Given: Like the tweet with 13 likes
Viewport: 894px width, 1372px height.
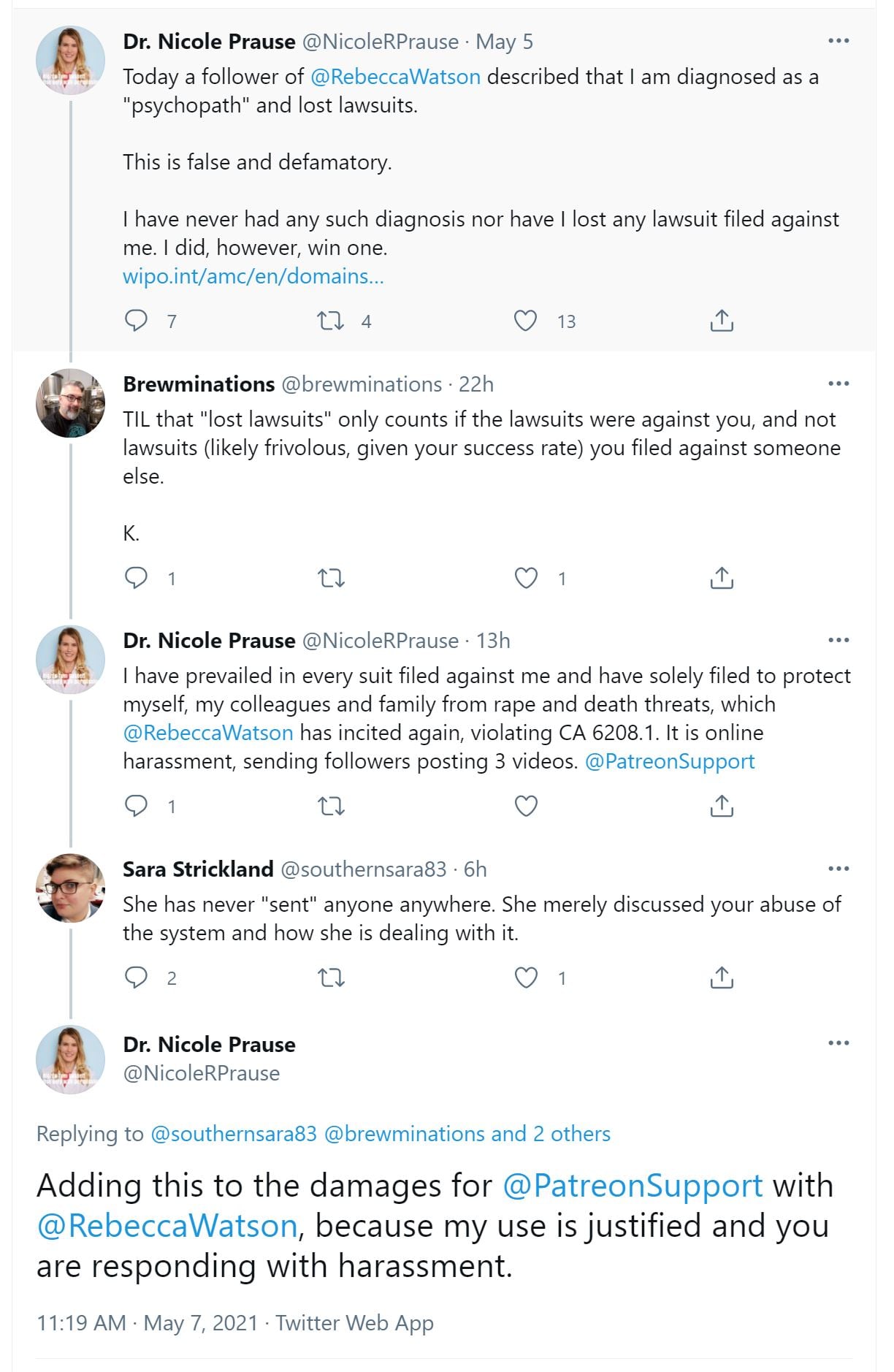Looking at the screenshot, I should point(526,321).
